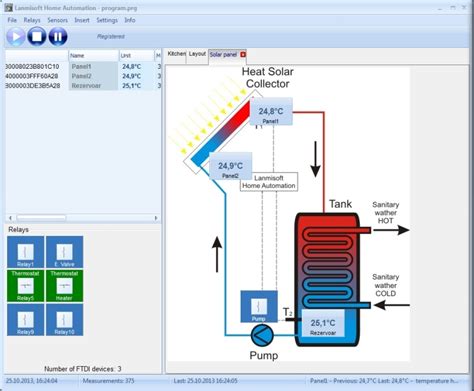Click the Relay10 relay tile
The width and height of the screenshot is (474, 391).
coord(65,320)
